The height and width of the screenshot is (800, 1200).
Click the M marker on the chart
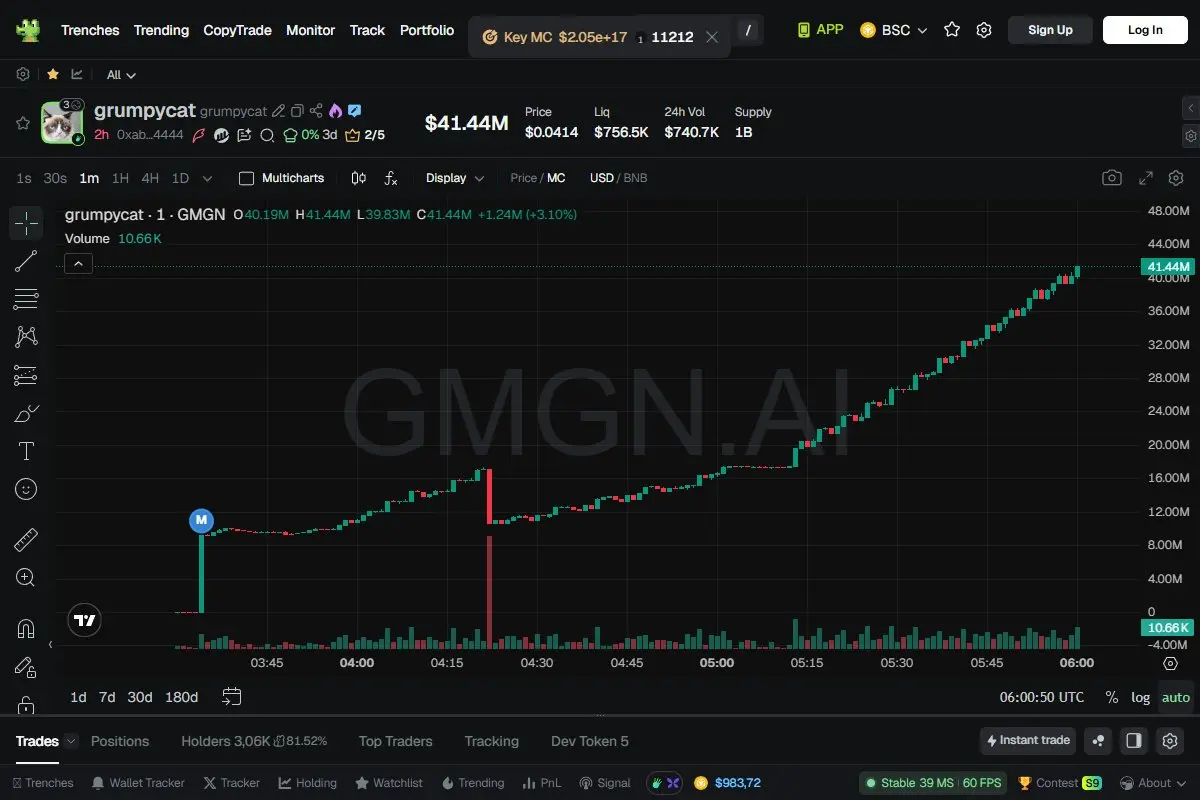pos(202,520)
